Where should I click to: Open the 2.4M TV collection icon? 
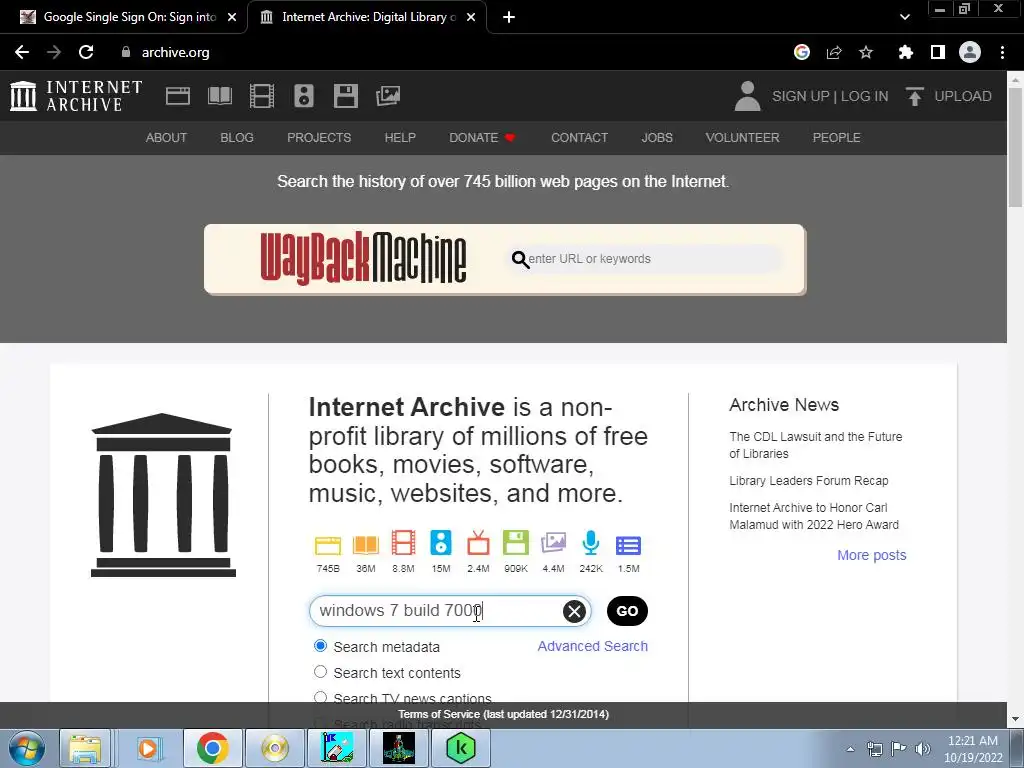click(x=478, y=543)
